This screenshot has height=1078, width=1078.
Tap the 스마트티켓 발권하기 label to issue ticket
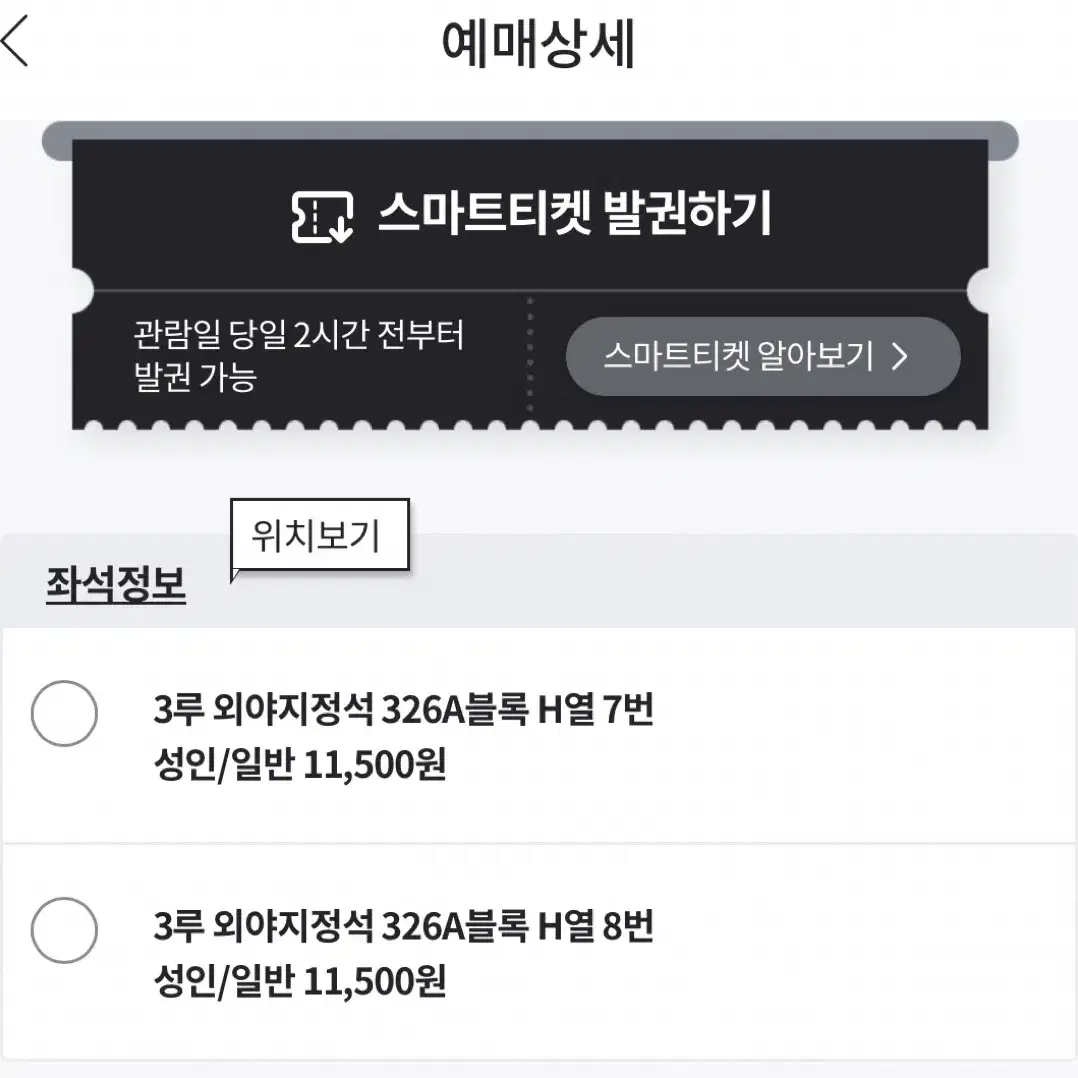click(575, 213)
